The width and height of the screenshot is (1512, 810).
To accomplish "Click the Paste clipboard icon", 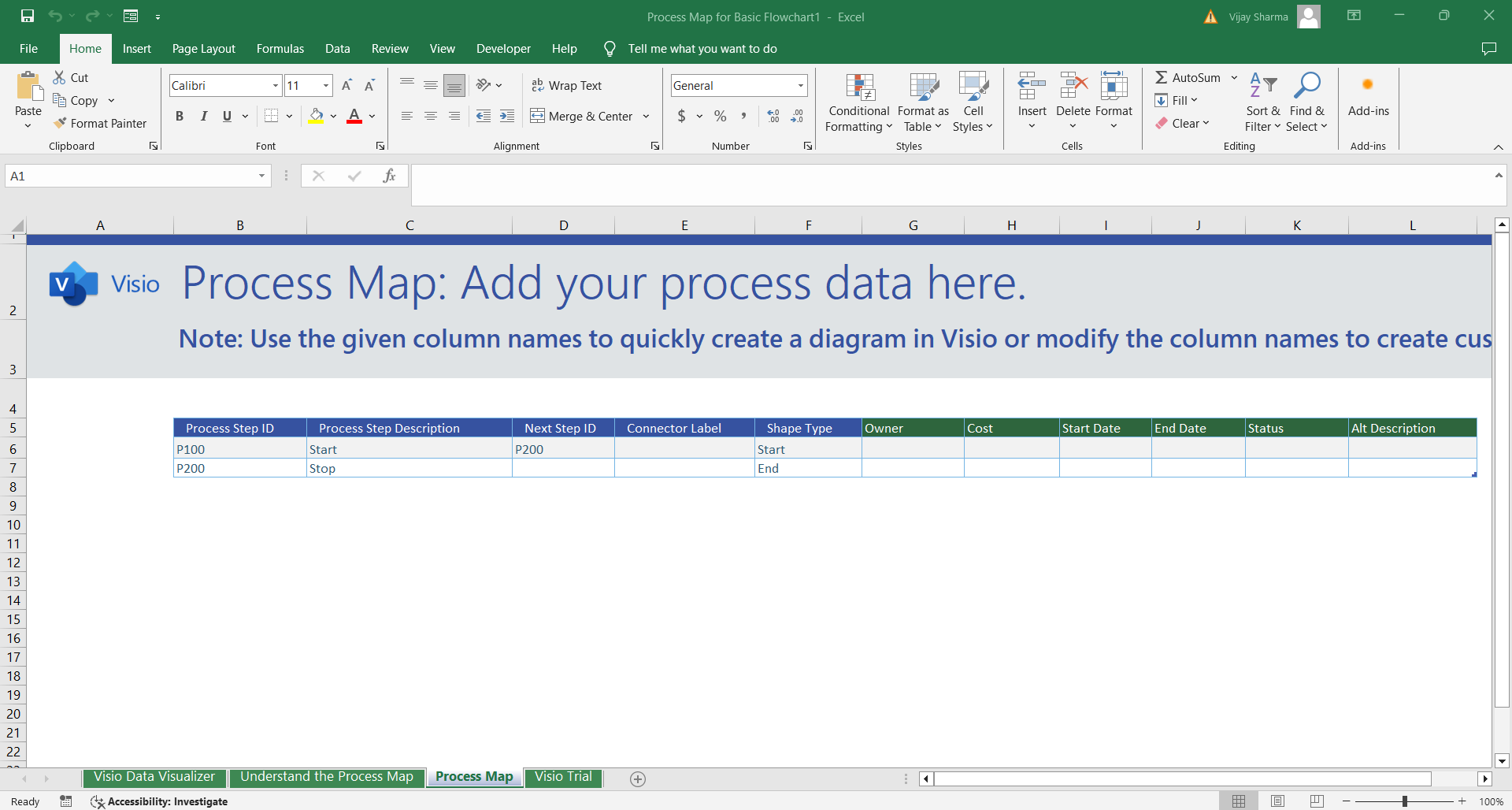I will [29, 87].
